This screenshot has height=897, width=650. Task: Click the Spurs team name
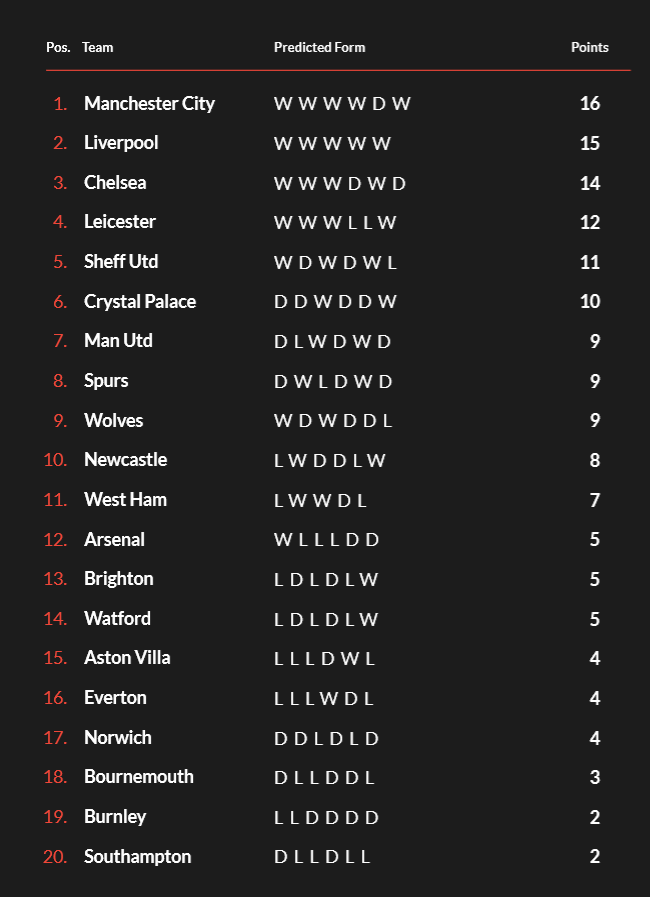coord(106,381)
